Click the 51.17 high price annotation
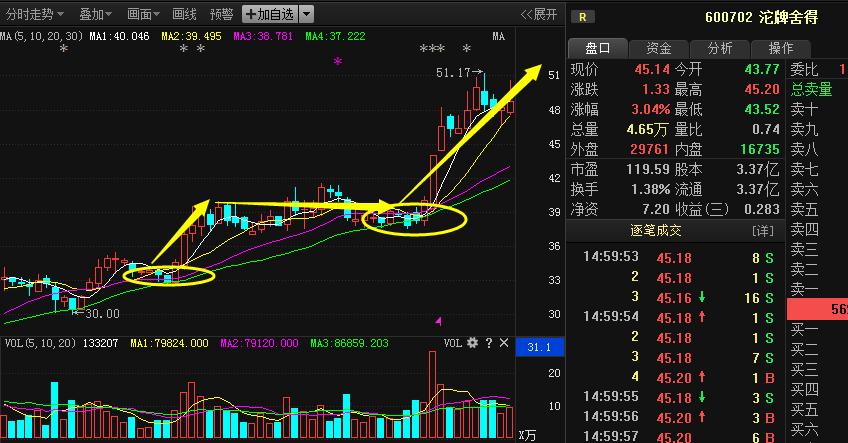 click(x=459, y=72)
